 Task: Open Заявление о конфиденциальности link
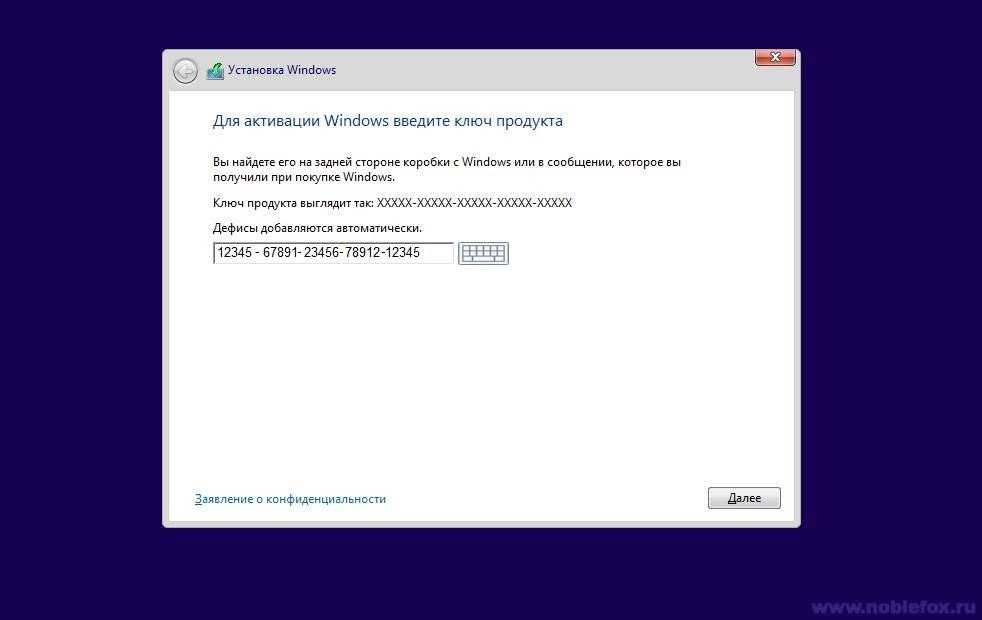coord(290,499)
